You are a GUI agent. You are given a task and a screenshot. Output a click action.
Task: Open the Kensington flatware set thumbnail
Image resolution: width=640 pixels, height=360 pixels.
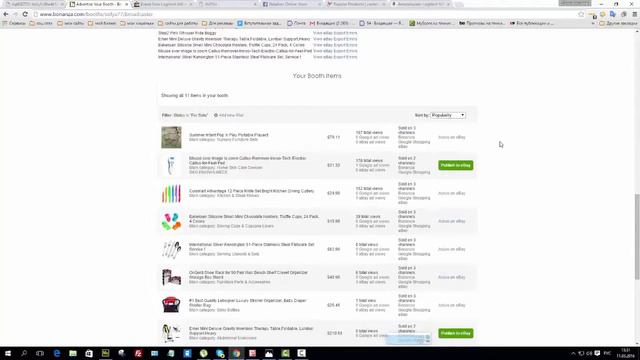tap(171, 249)
